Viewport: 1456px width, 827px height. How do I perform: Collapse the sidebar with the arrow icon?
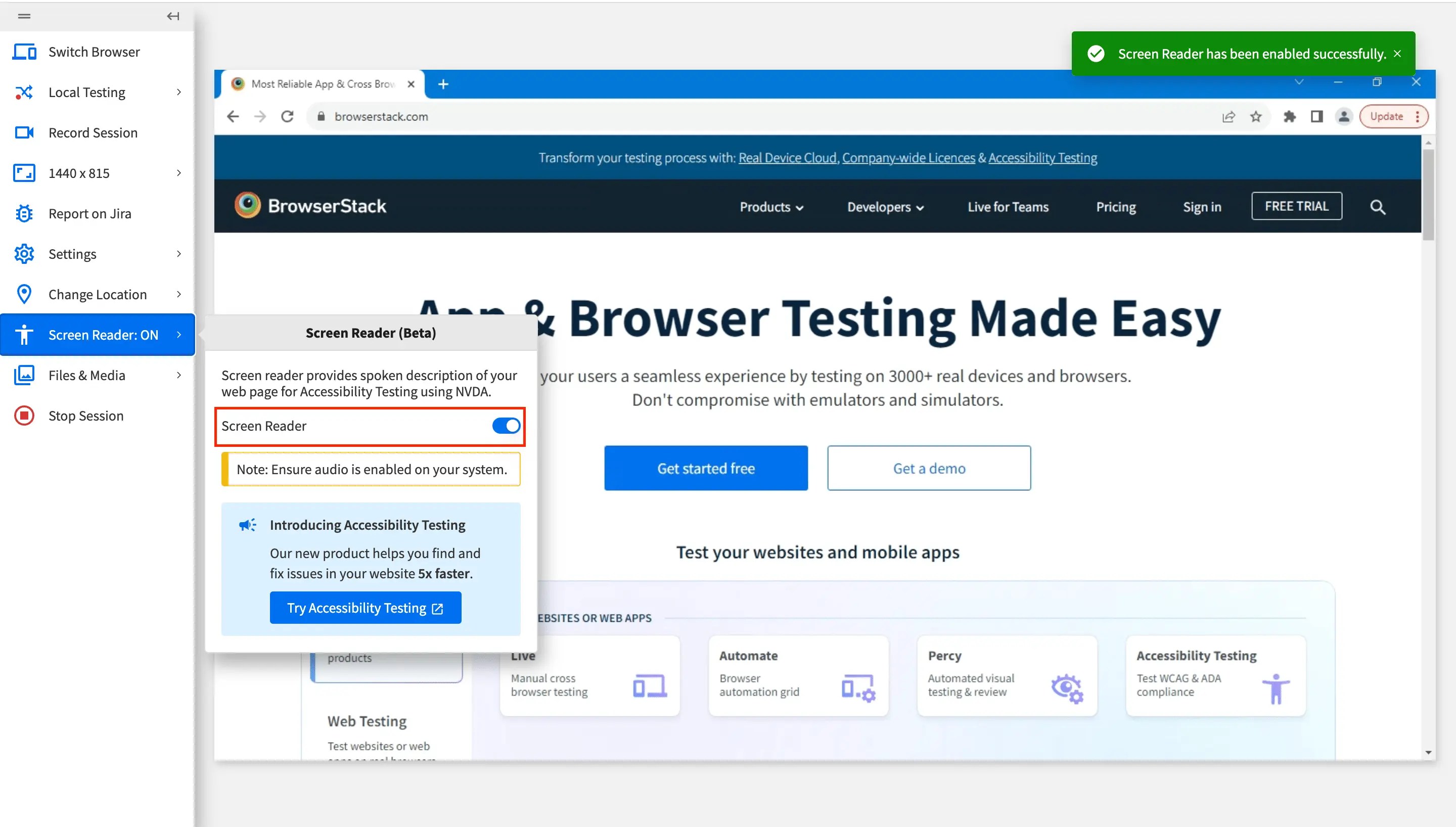tap(172, 16)
